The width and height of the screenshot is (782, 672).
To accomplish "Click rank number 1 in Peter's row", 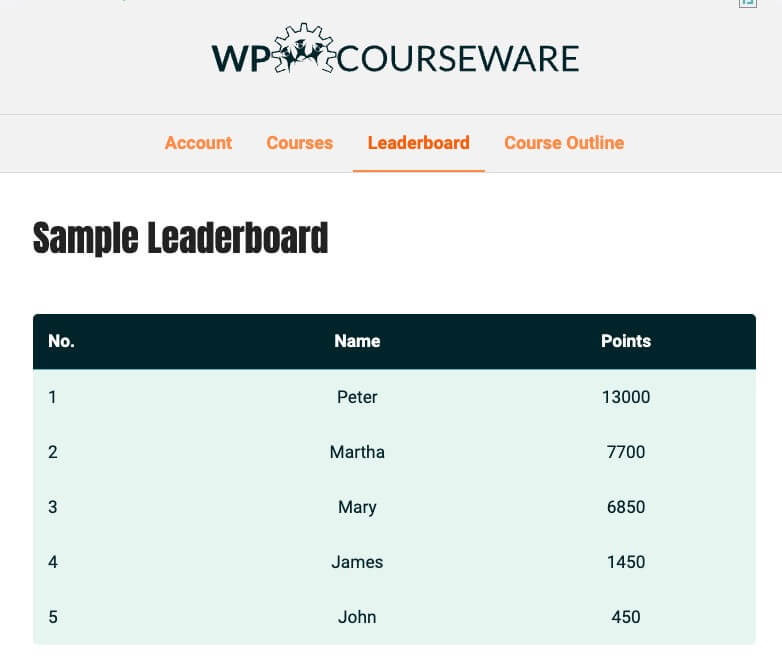I will click(x=52, y=397).
